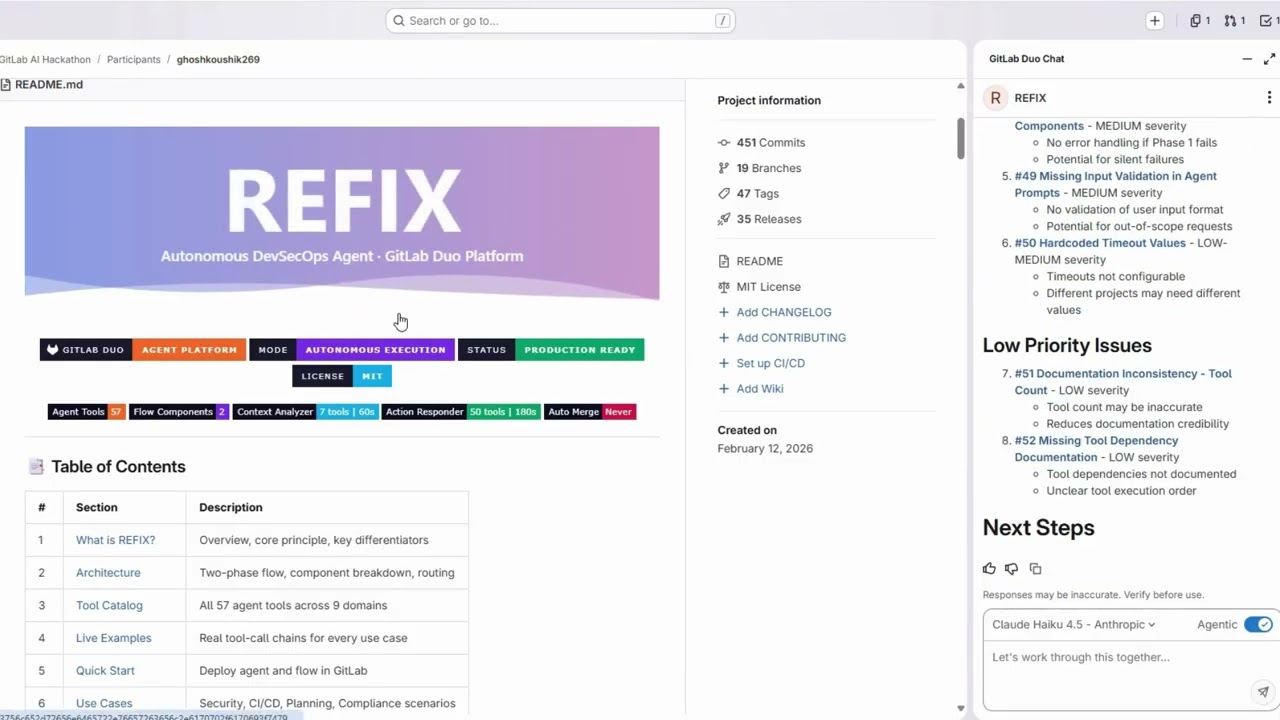Go to GitLab AI Hackathon breadcrumb
This screenshot has height=720, width=1280.
tap(44, 60)
